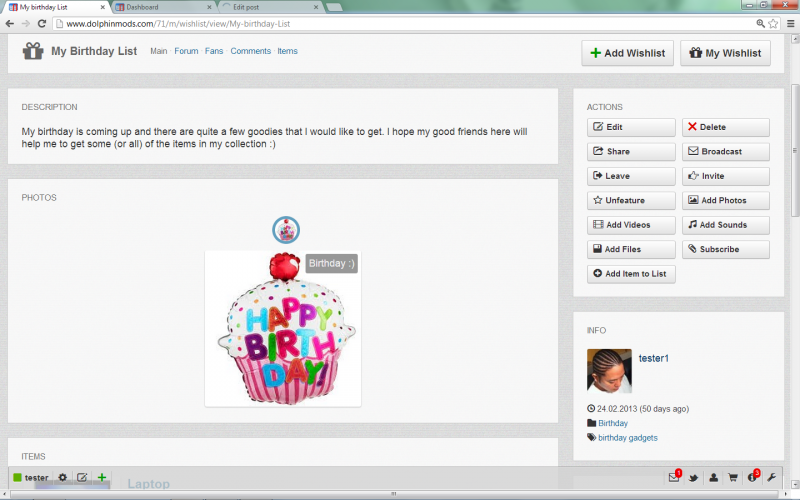Bookmark this page with the star icon
The height and width of the screenshot is (500, 800).
point(773,23)
